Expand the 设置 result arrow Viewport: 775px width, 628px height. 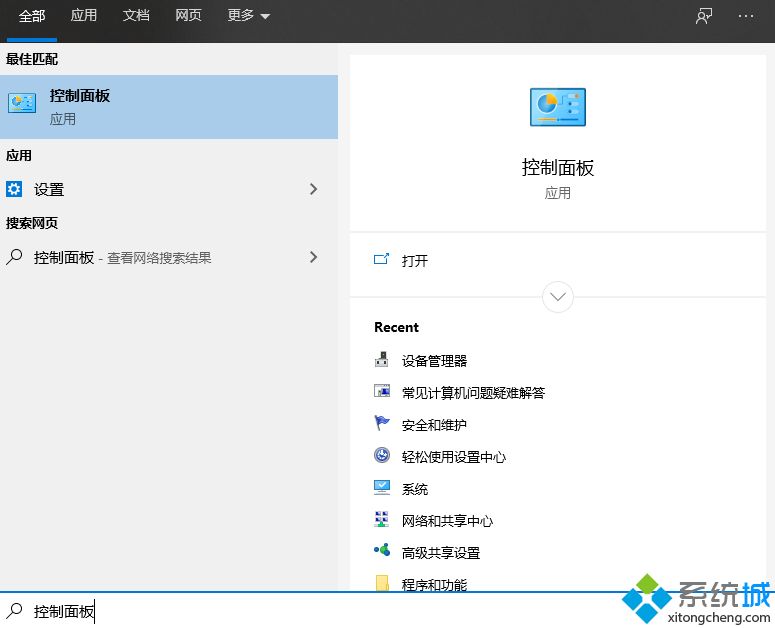click(x=313, y=189)
